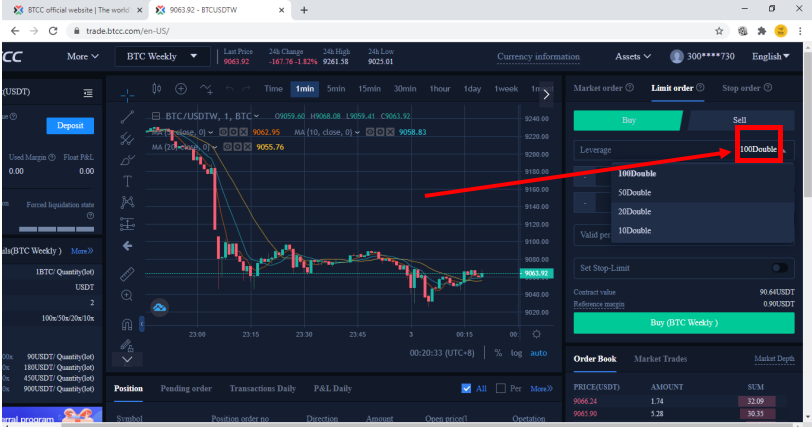This screenshot has width=812, height=427.
Task: Select the Sell side tab
Action: point(739,120)
